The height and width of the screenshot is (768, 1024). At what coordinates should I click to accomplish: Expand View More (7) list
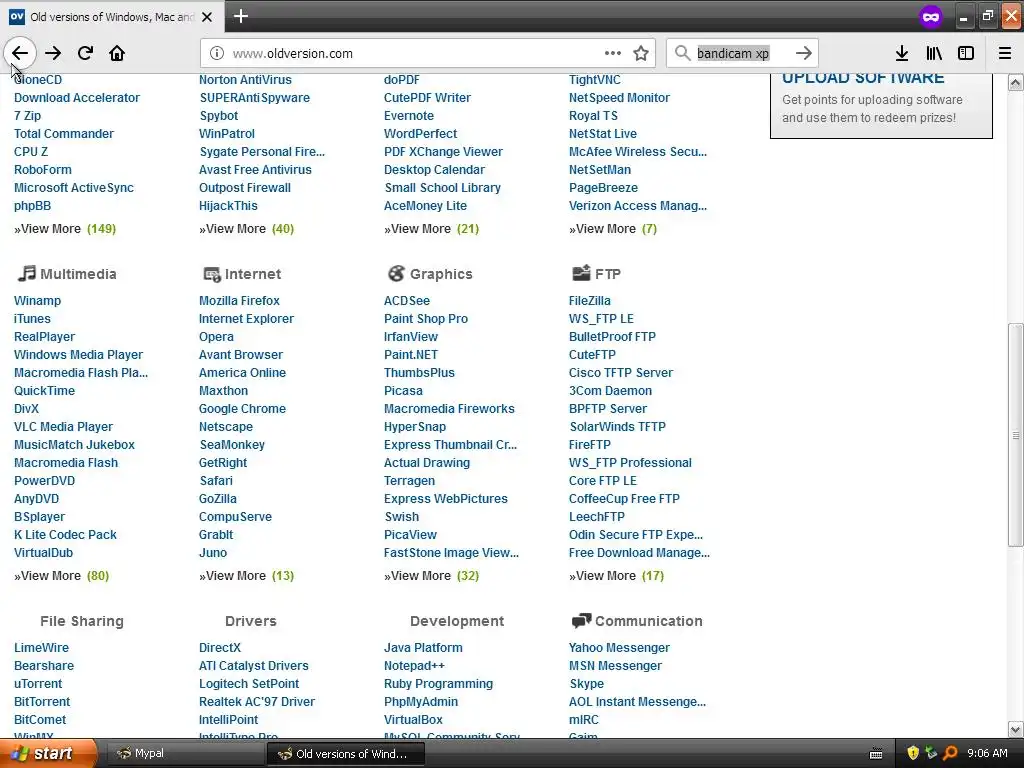(613, 229)
